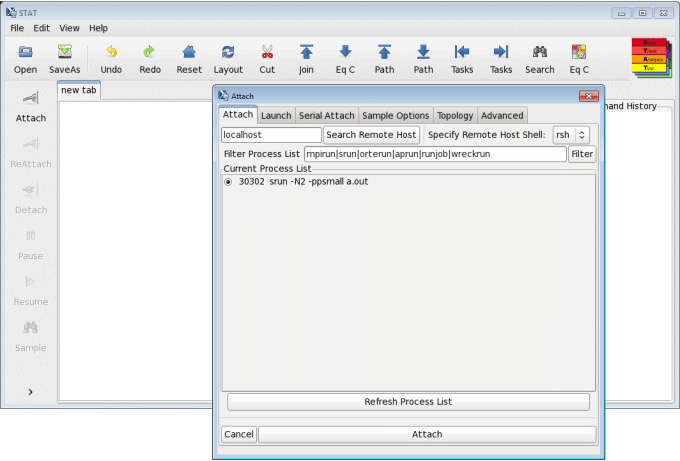The width and height of the screenshot is (680, 461).
Task: Click Refresh Process List button
Action: click(x=408, y=402)
